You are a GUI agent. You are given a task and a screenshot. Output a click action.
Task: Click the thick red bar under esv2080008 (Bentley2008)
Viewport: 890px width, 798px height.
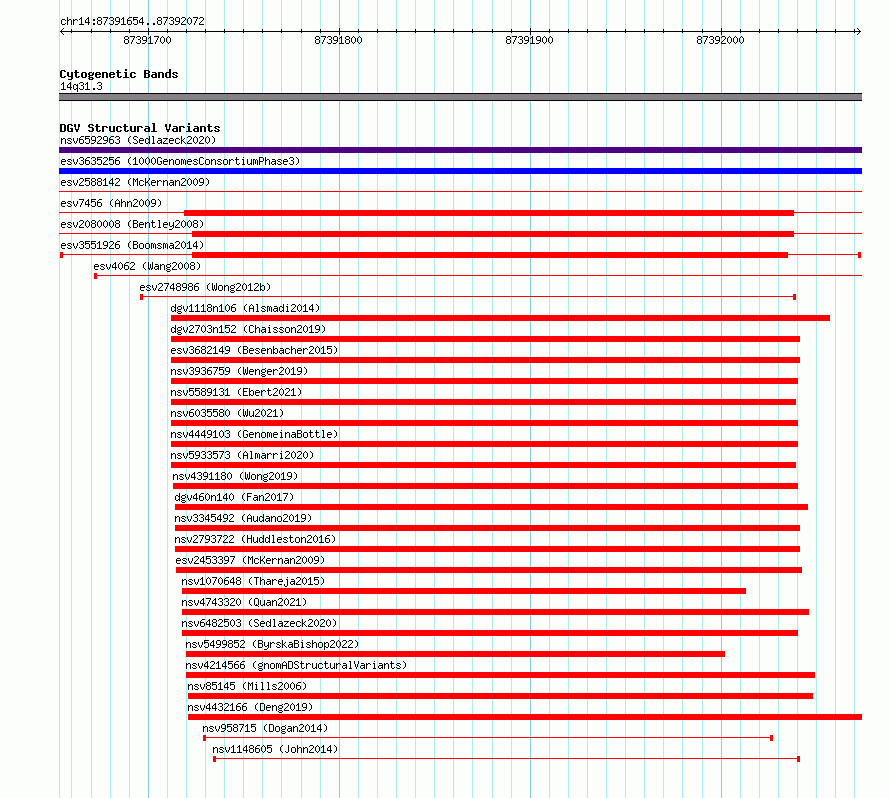(x=493, y=234)
